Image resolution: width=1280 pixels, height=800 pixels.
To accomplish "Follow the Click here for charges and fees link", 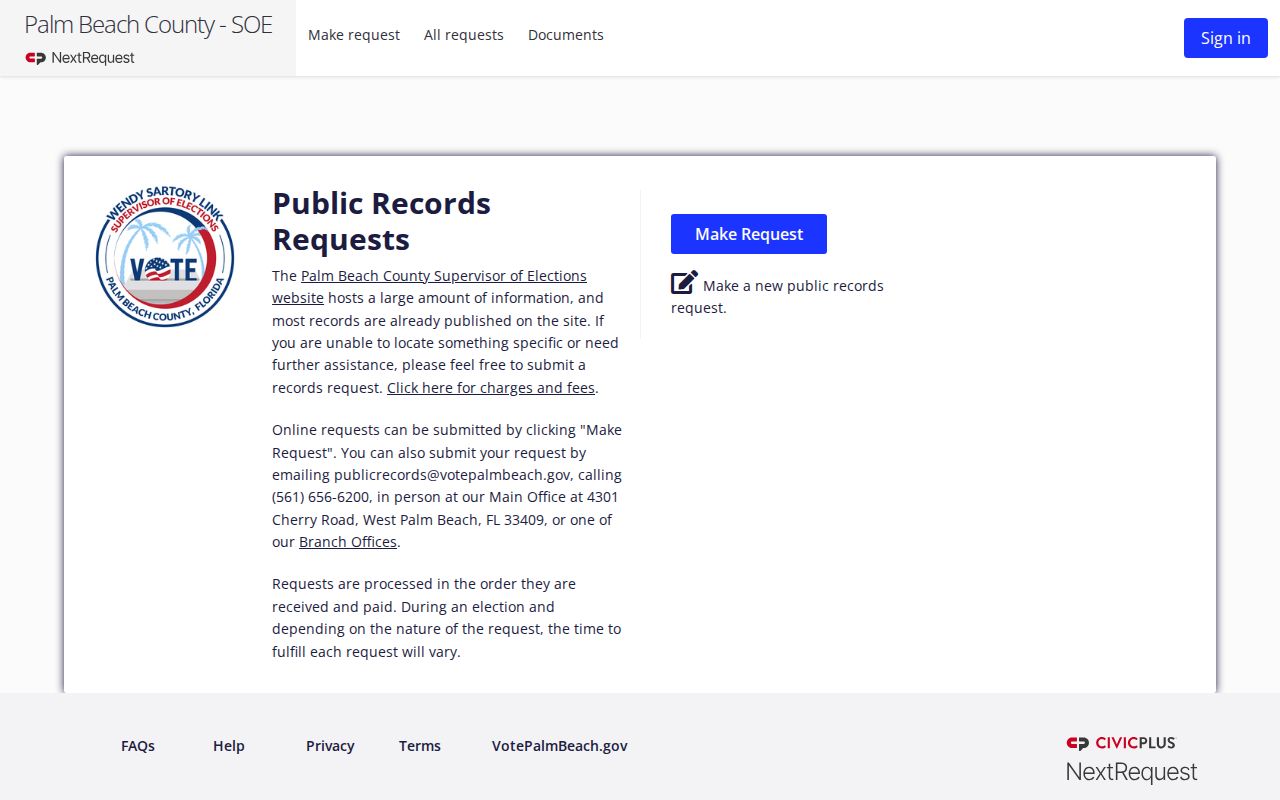I will pos(491,388).
